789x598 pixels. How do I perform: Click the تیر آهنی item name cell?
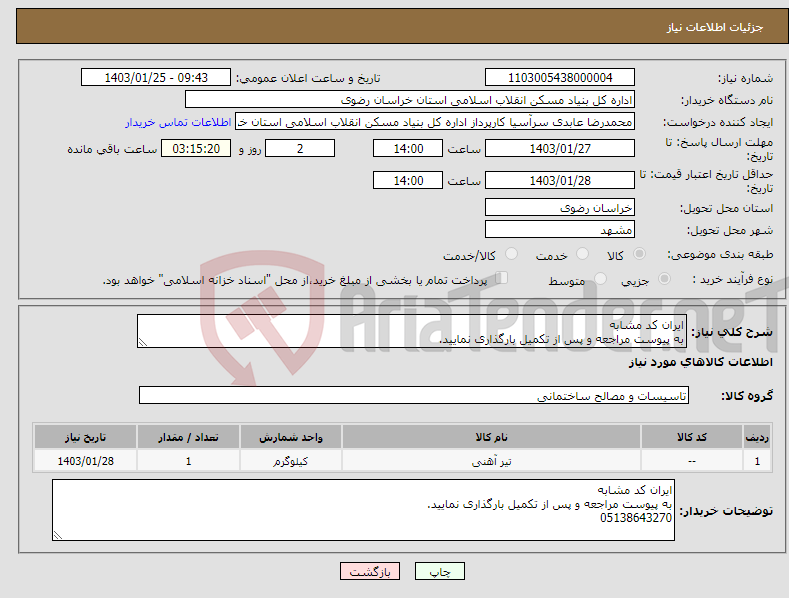491,461
